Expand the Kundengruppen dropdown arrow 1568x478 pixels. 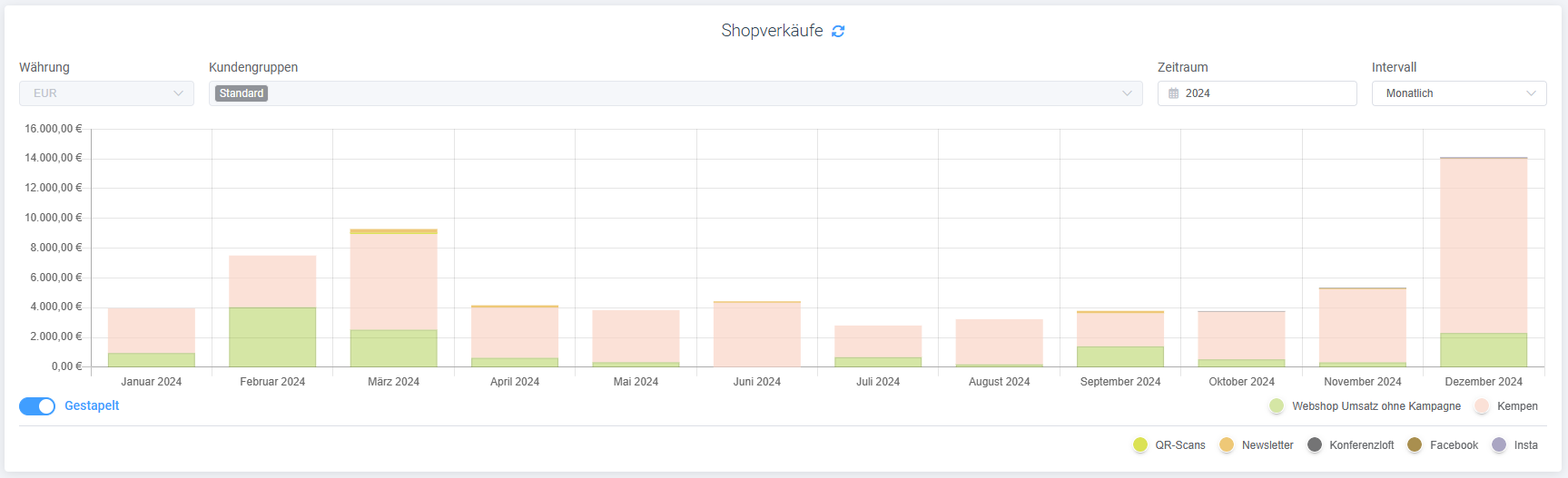point(1127,93)
